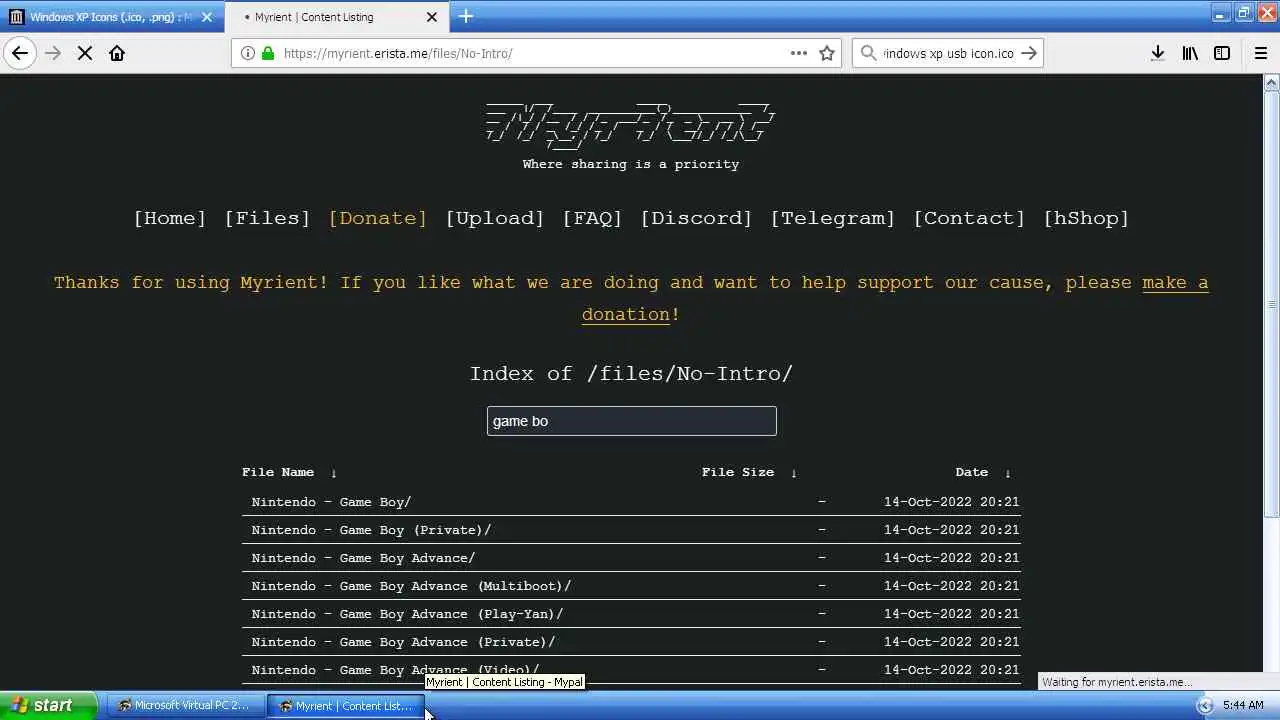Open the [hShop] menu link
Viewport: 1280px width, 720px height.
tap(1086, 218)
